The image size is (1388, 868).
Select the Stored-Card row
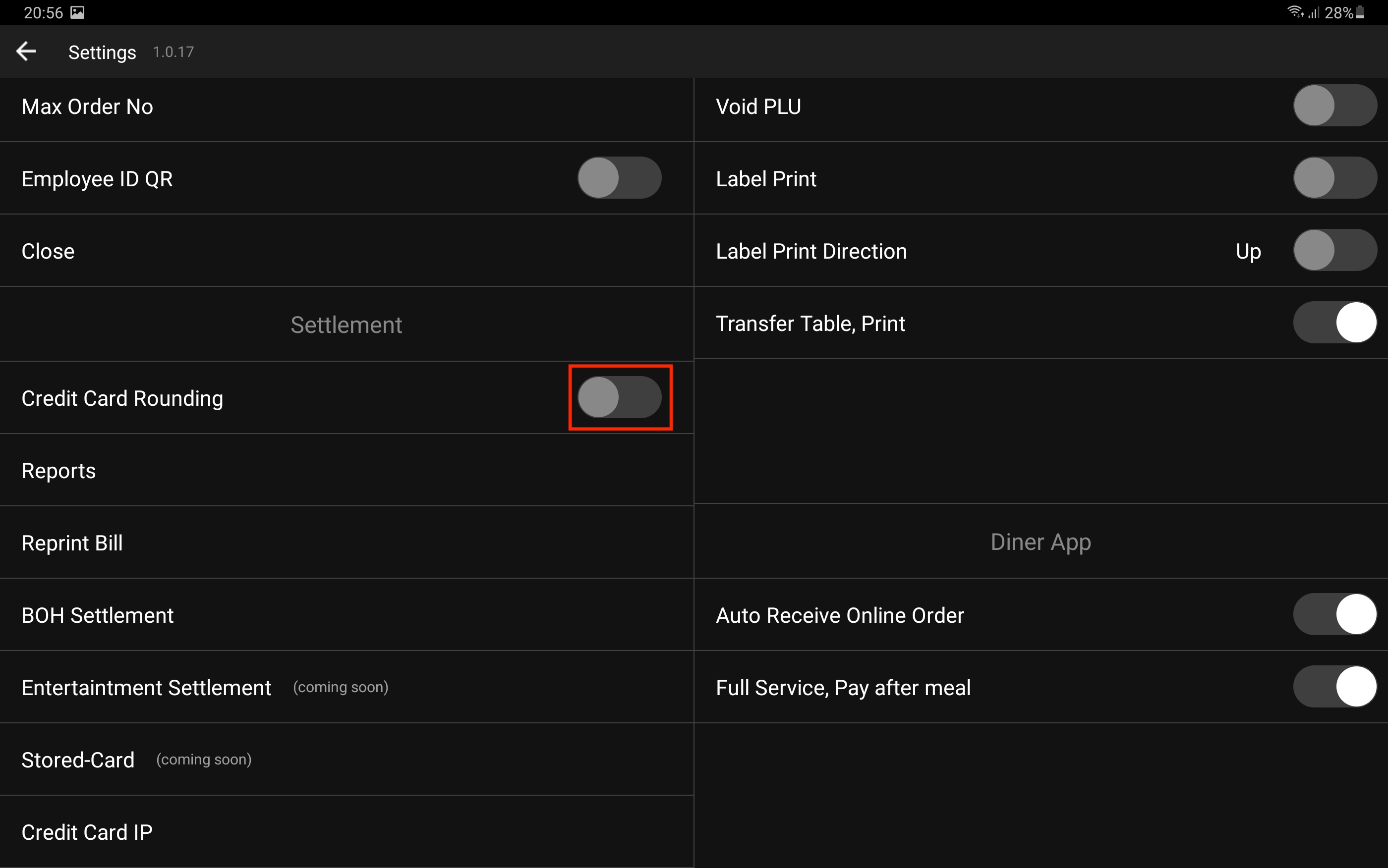click(78, 760)
